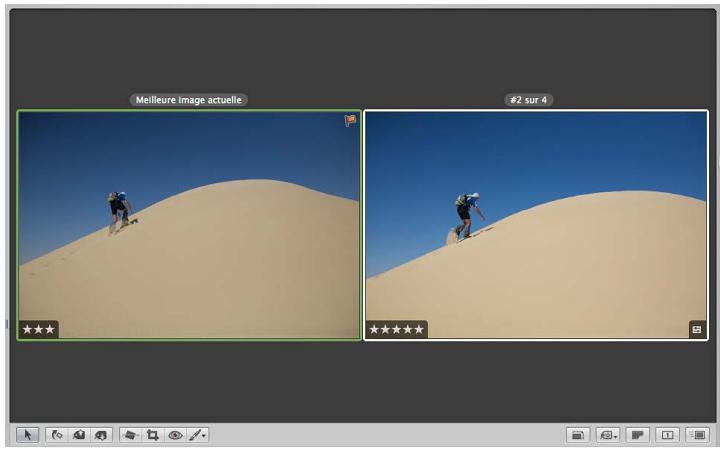This screenshot has height=451, width=720.
Task: Click the badge icon on the right photo
Action: pos(697,329)
